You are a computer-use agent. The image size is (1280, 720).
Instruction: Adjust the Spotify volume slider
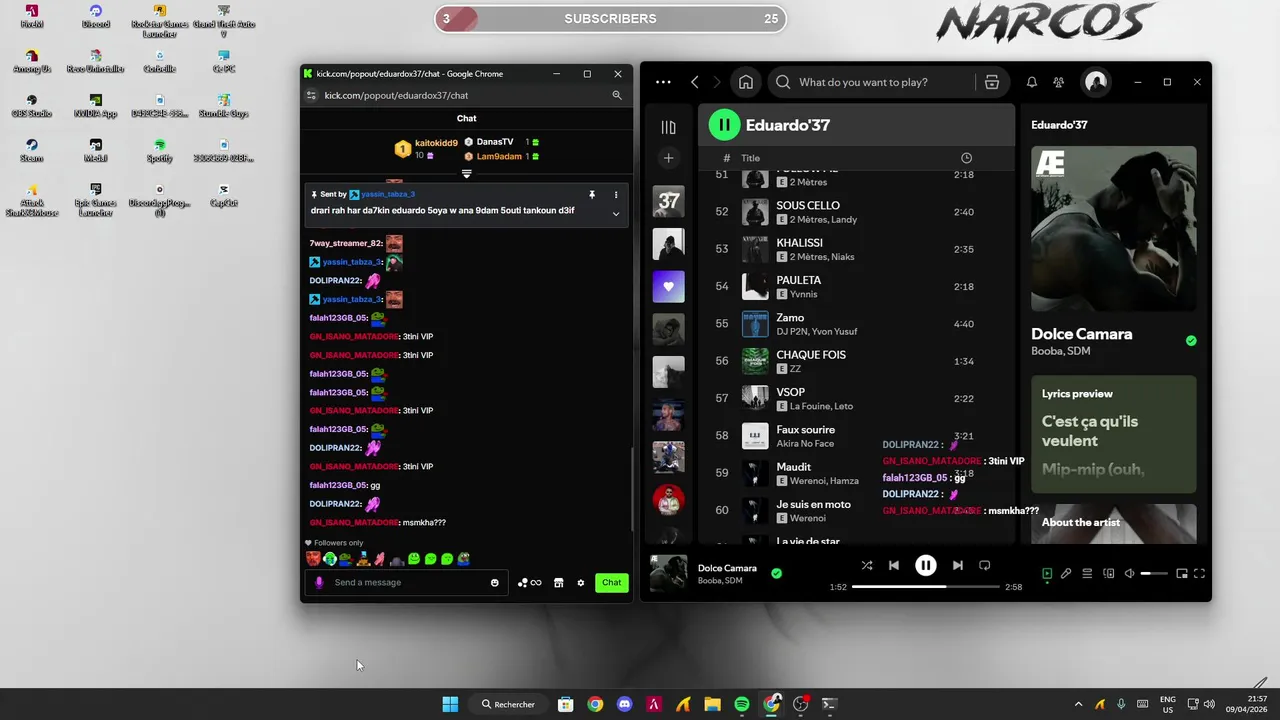point(1154,574)
